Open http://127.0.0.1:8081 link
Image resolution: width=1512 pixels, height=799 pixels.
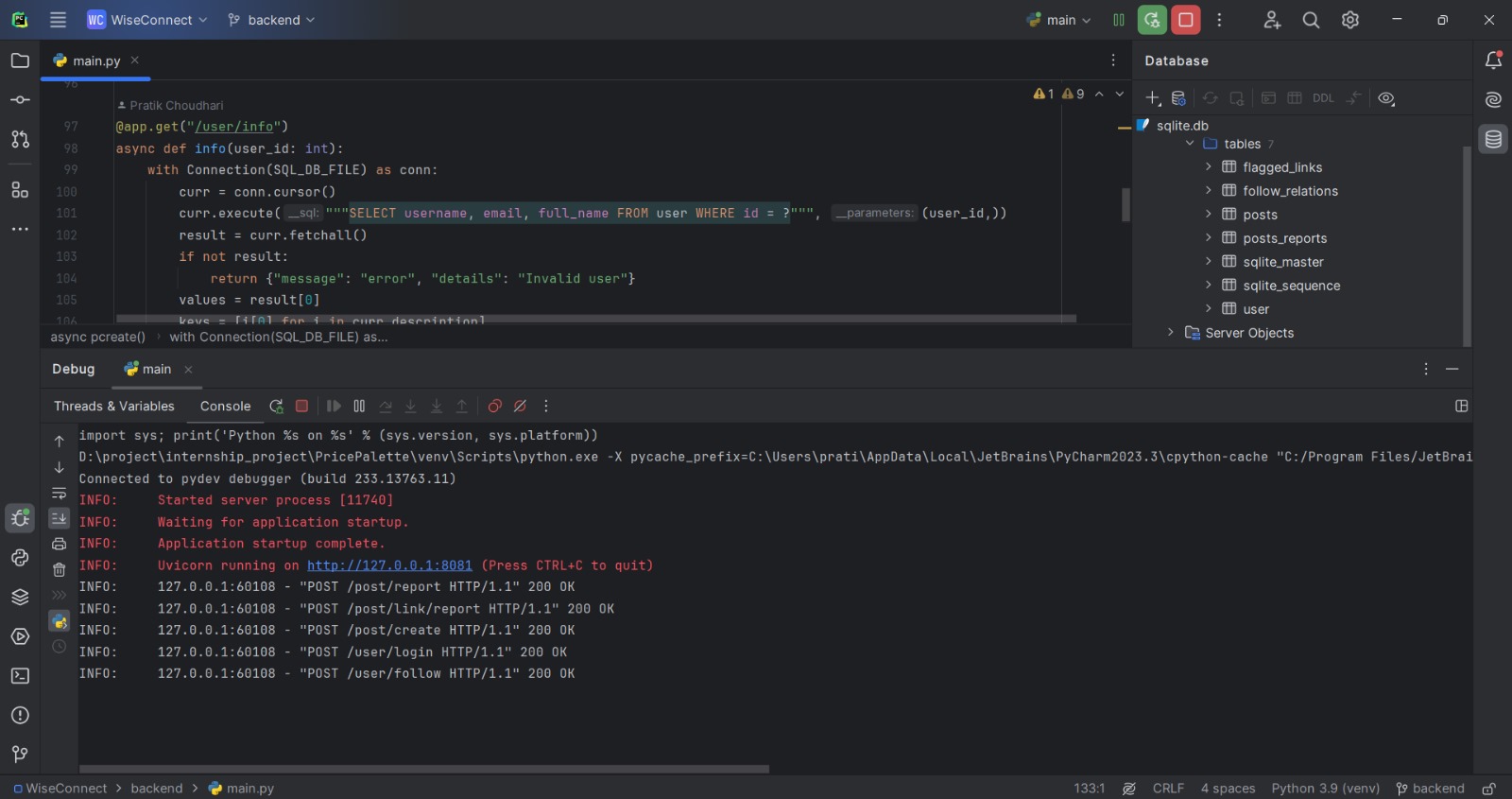389,565
